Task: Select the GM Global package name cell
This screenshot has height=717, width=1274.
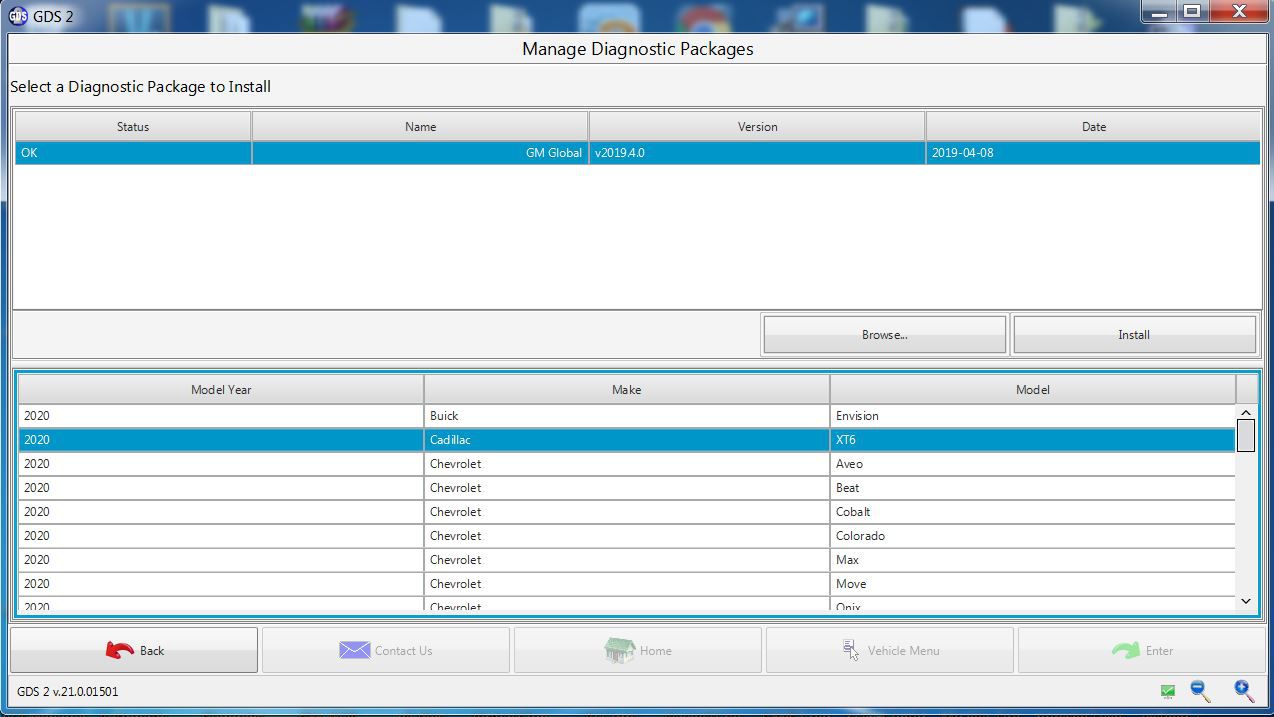Action: [x=420, y=153]
